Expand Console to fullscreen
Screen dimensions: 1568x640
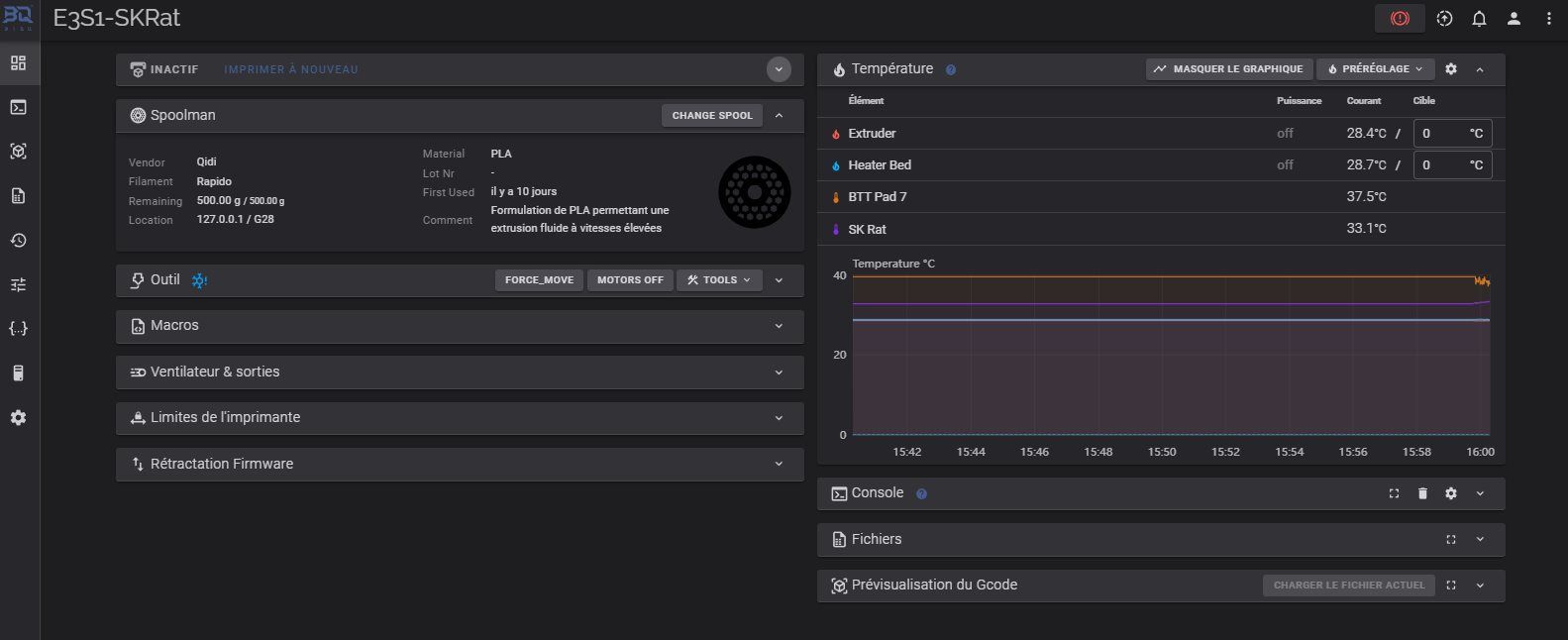pyautogui.click(x=1394, y=493)
